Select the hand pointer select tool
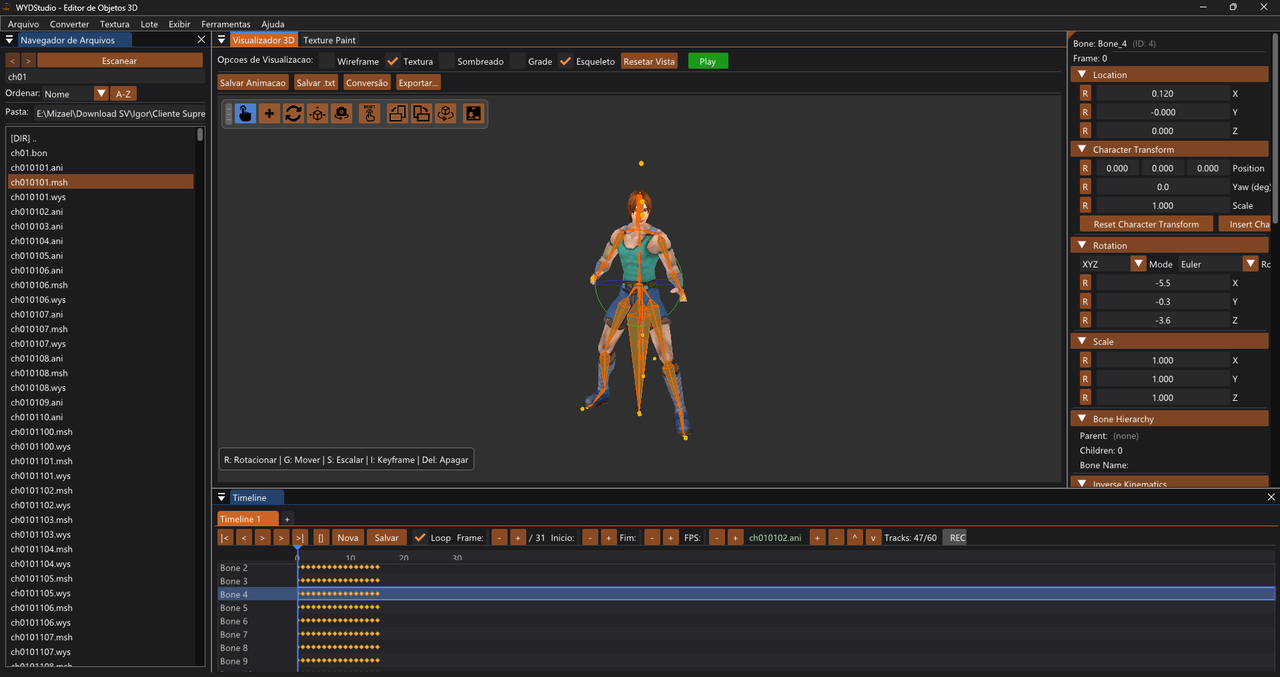The width and height of the screenshot is (1280, 677). click(x=245, y=114)
